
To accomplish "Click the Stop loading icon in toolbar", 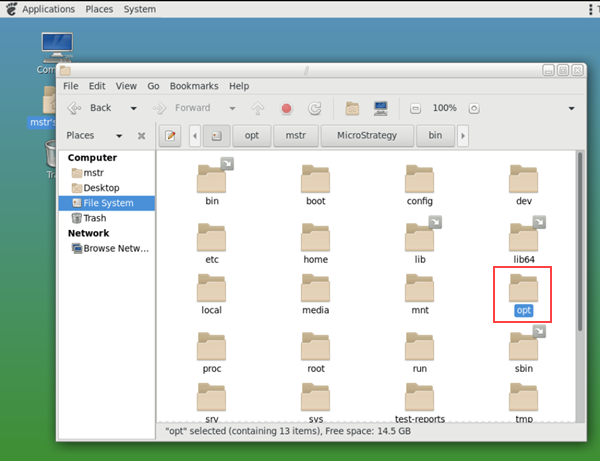I will click(286, 108).
